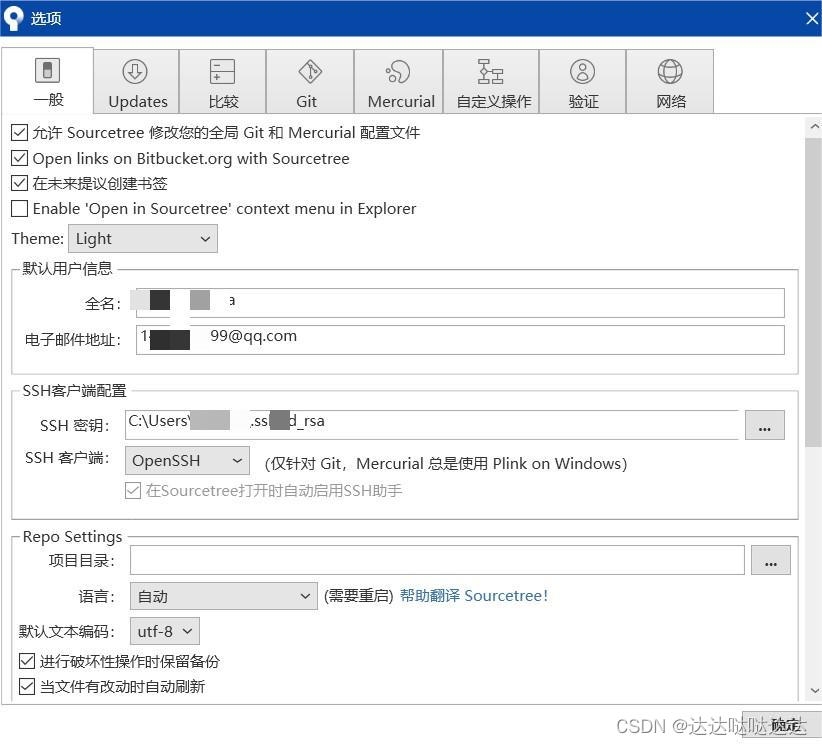Click the 电子邮件地址 email input field
This screenshot has height=745, width=822.
pos(460,340)
